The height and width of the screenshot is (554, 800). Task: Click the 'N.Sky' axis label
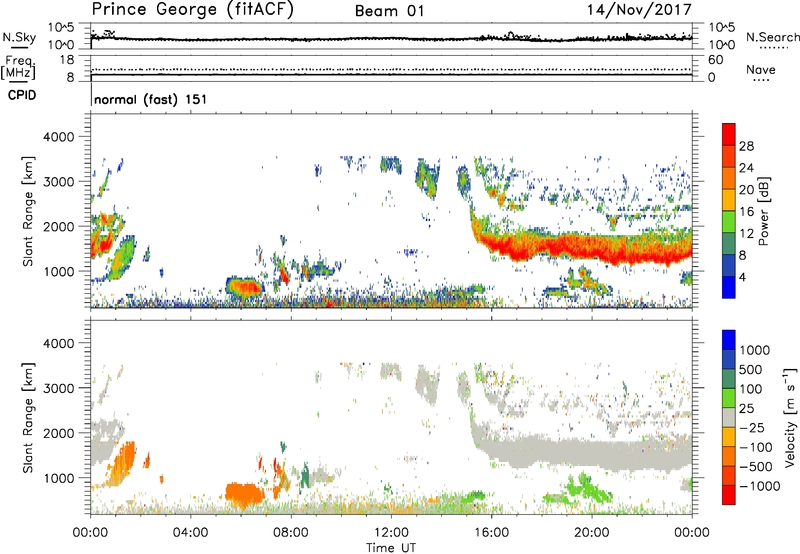tap(19, 37)
